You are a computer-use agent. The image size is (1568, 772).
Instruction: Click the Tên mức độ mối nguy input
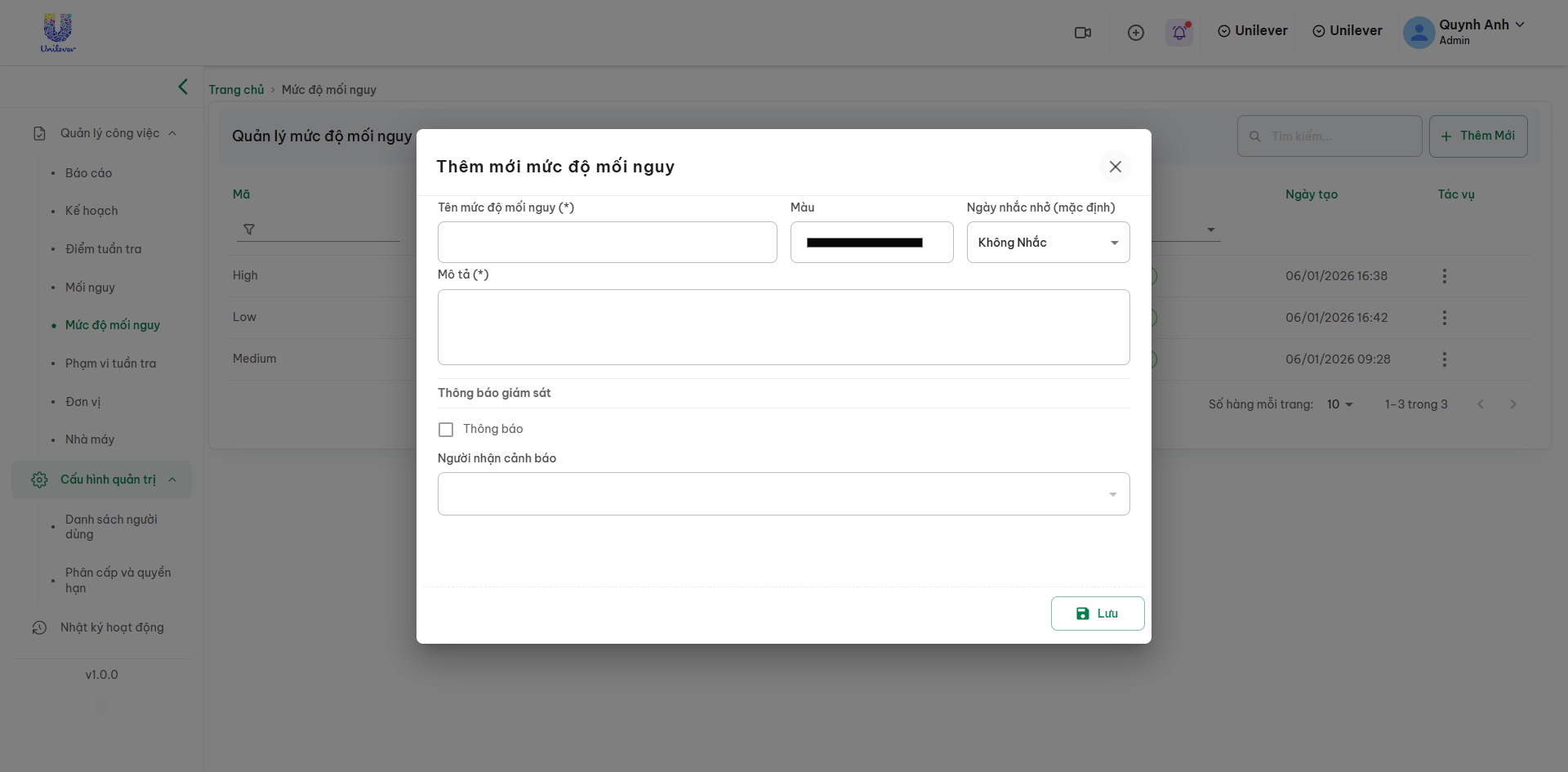607,243
